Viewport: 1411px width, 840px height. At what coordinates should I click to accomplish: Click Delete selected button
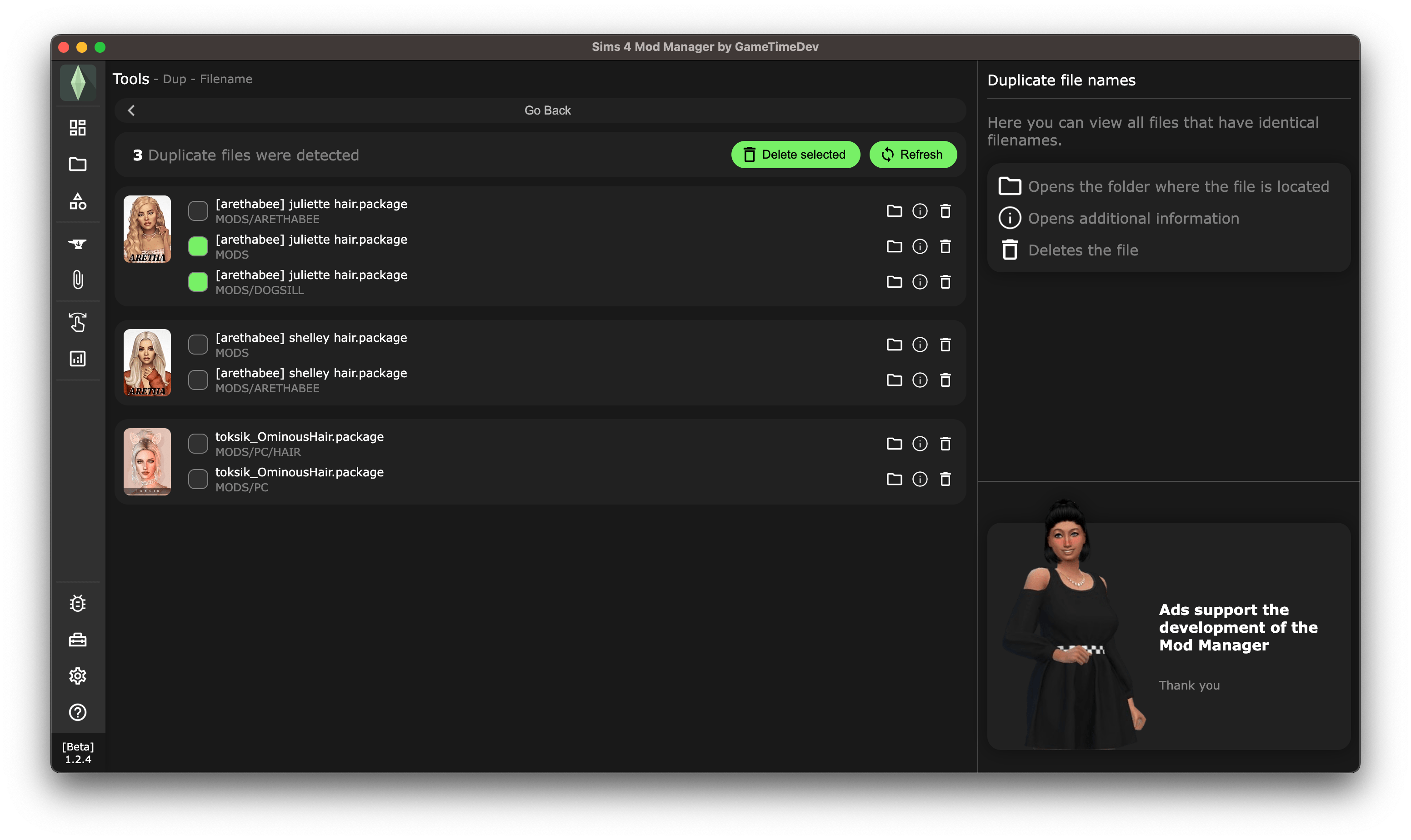click(x=795, y=155)
